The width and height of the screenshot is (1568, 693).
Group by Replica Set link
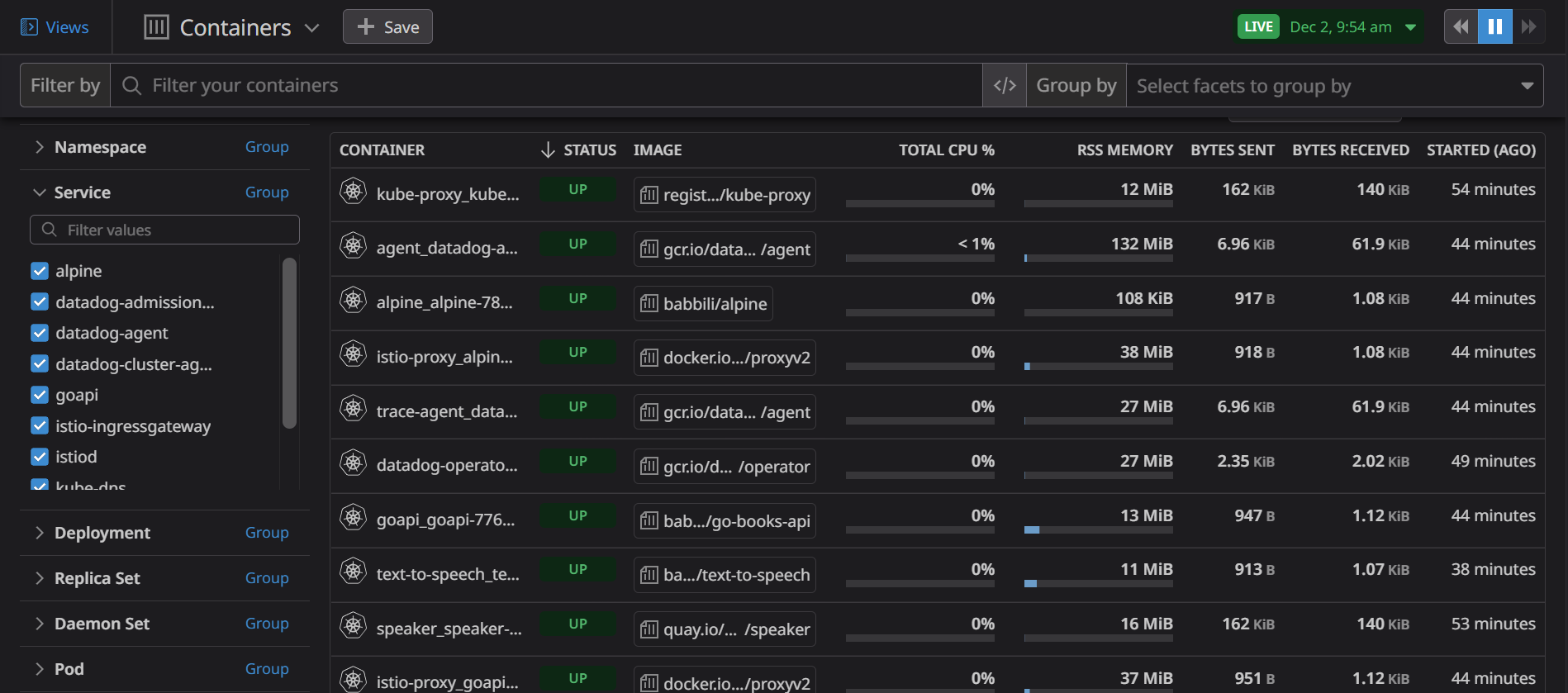click(x=267, y=578)
